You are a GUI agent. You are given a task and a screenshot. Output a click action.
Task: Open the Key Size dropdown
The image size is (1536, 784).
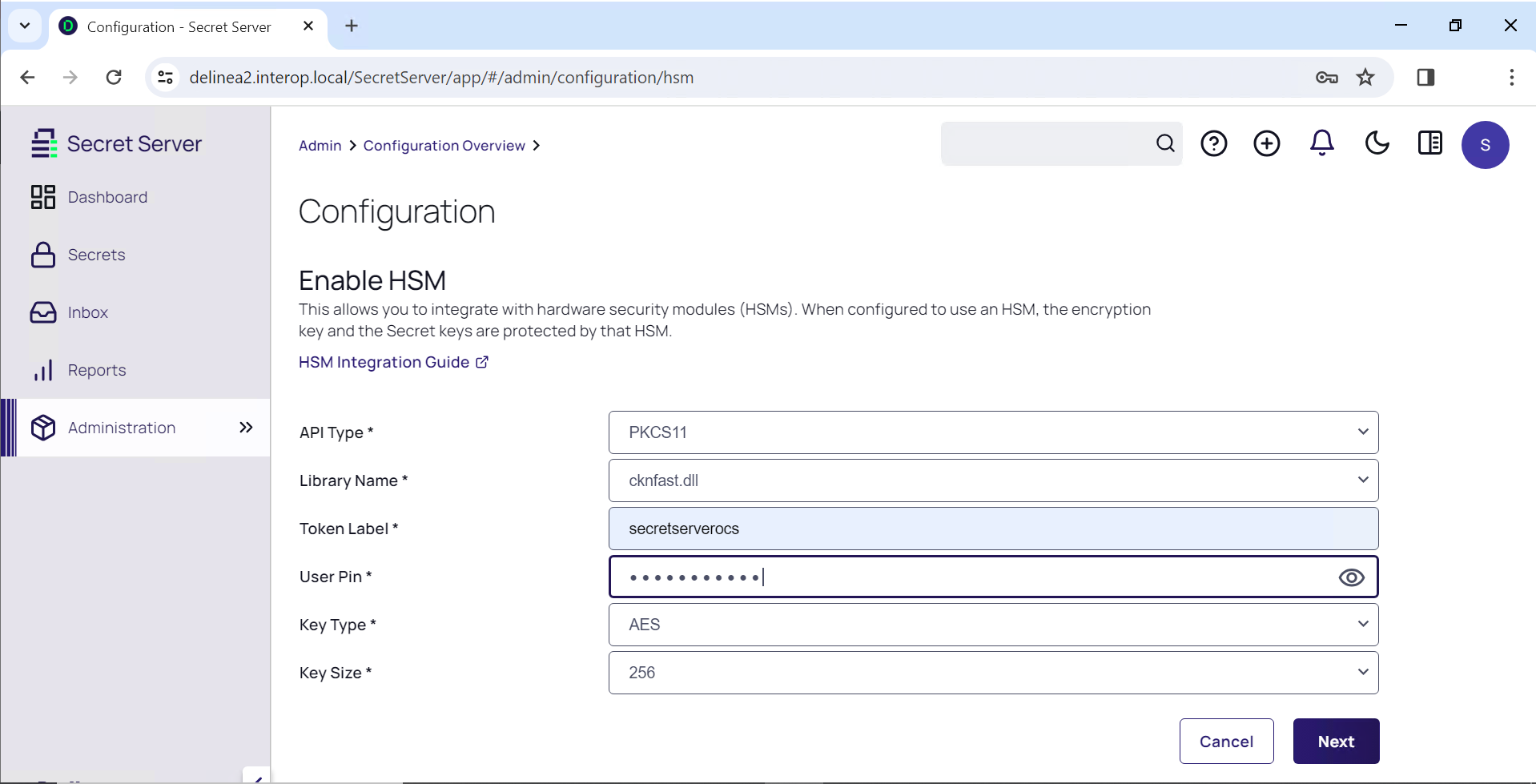coord(993,673)
